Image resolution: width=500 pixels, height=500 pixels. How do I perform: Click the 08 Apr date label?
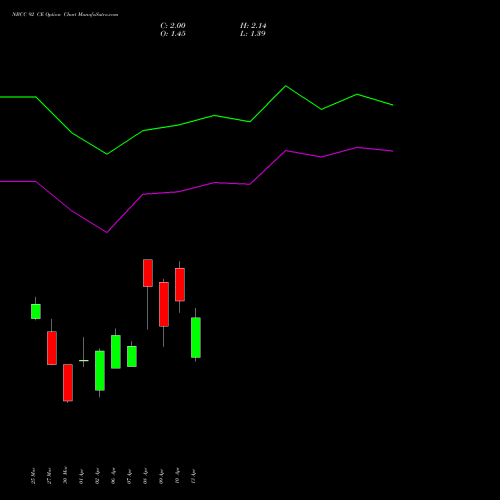[145, 476]
